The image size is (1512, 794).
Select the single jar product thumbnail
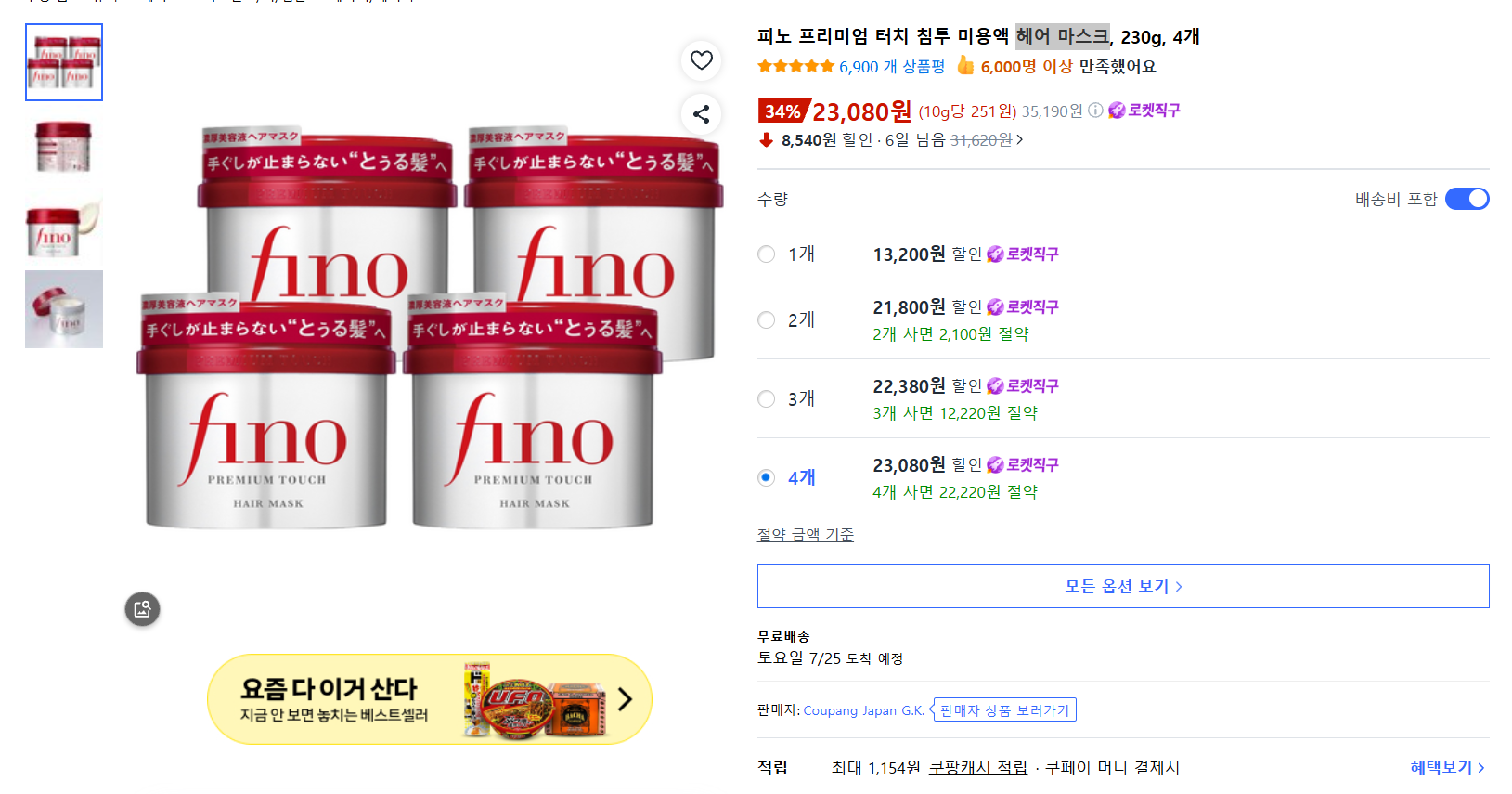pyautogui.click(x=64, y=146)
